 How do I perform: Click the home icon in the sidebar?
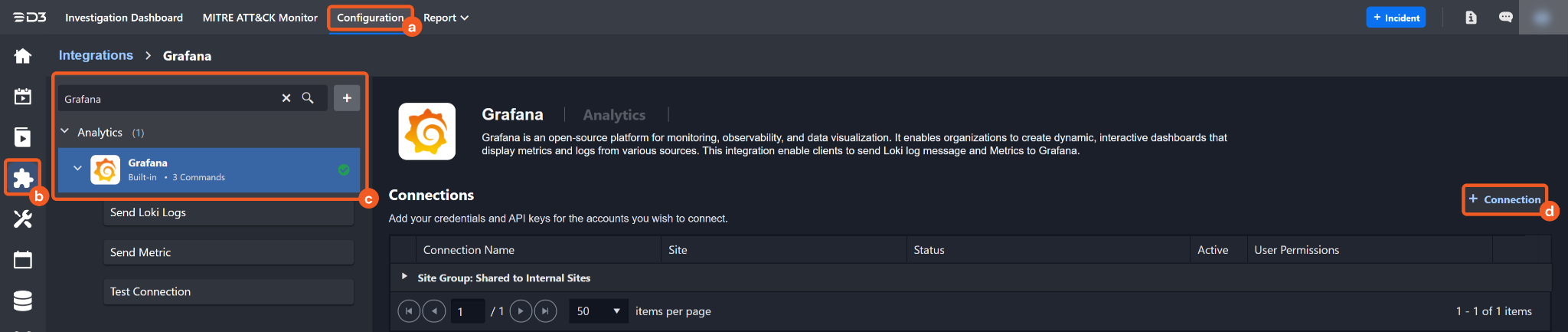point(23,56)
